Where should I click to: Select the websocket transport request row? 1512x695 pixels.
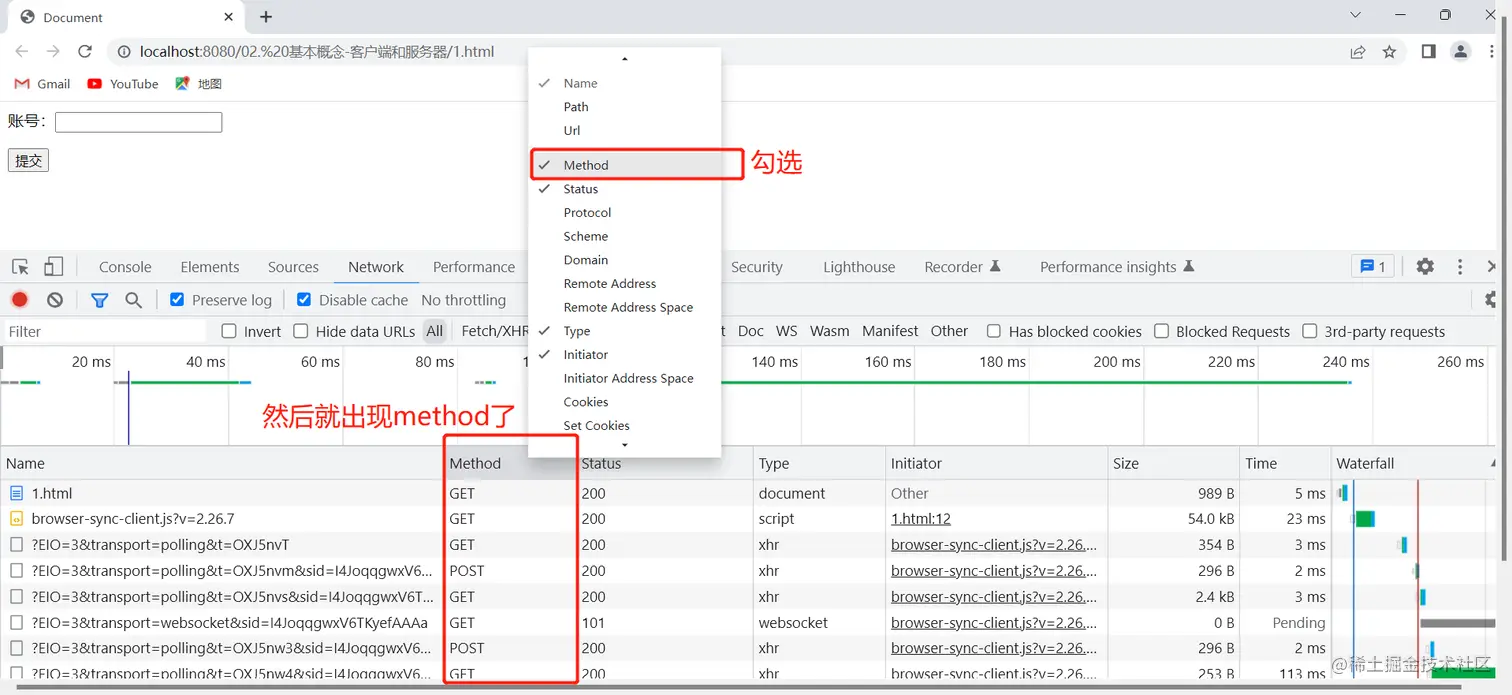750,622
